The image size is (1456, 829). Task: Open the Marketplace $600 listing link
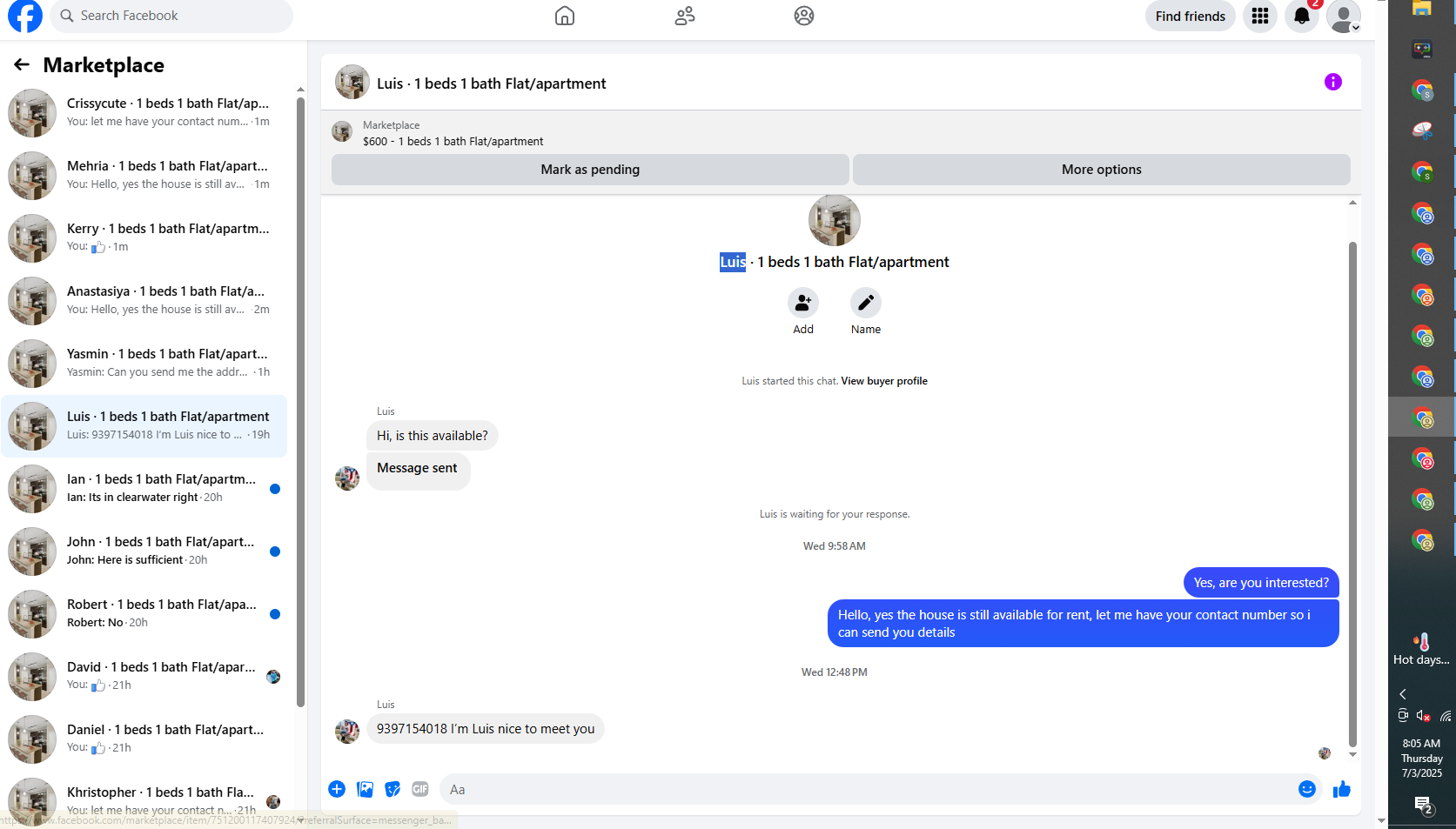coord(453,141)
